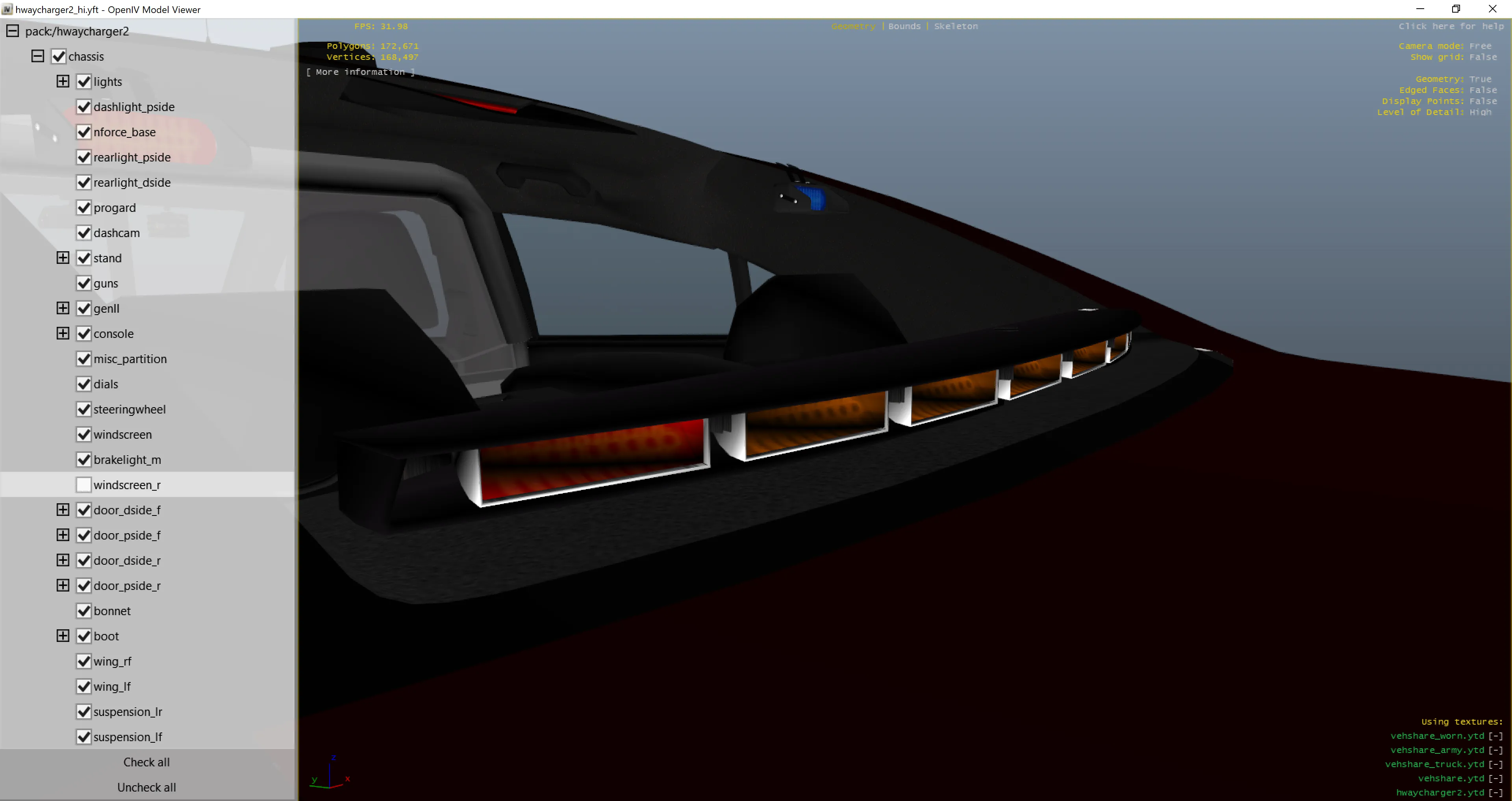This screenshot has width=1512, height=801.
Task: Click the 'Click here for help' link
Action: tap(1450, 26)
